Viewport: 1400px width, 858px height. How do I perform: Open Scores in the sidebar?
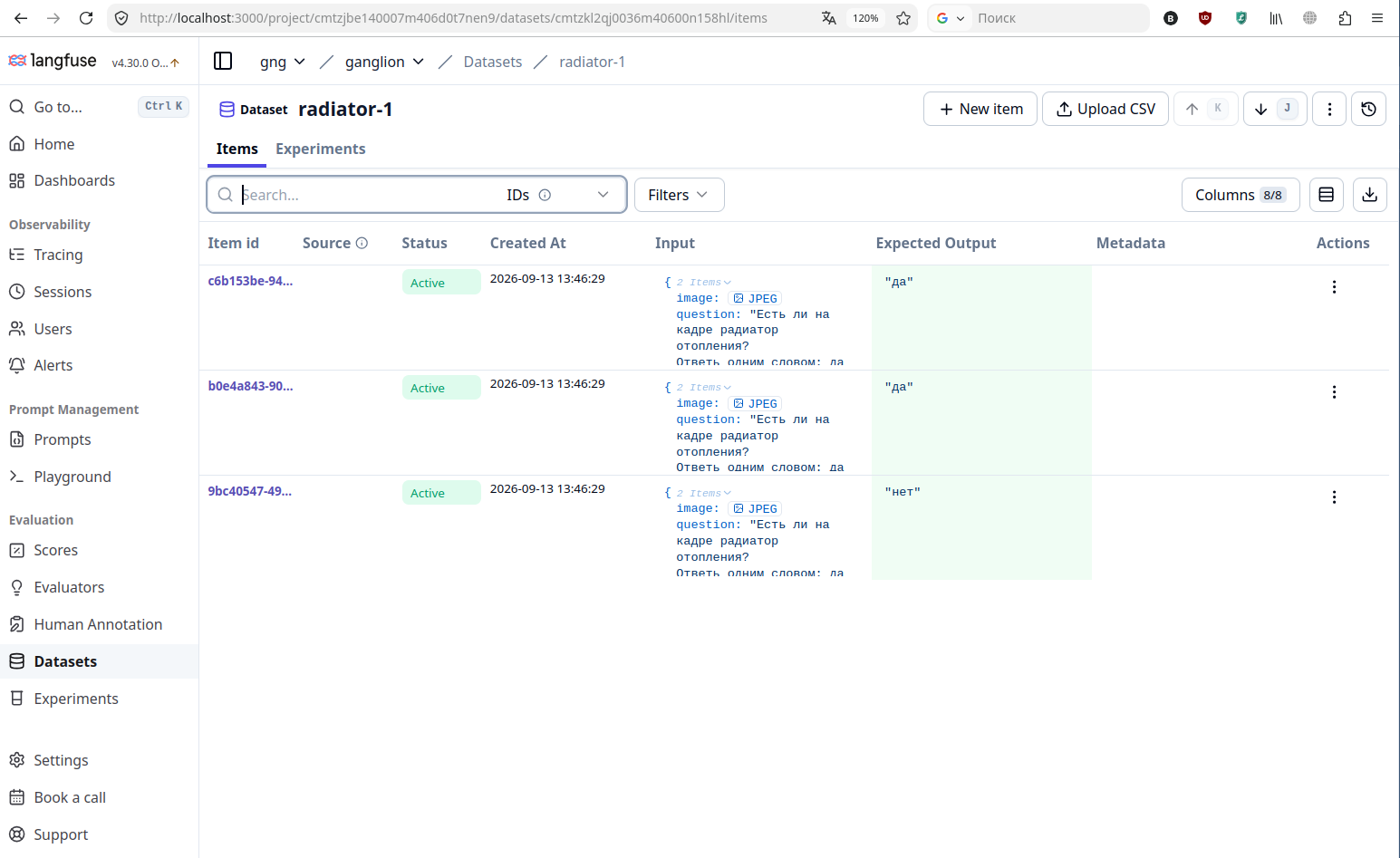[99, 550]
